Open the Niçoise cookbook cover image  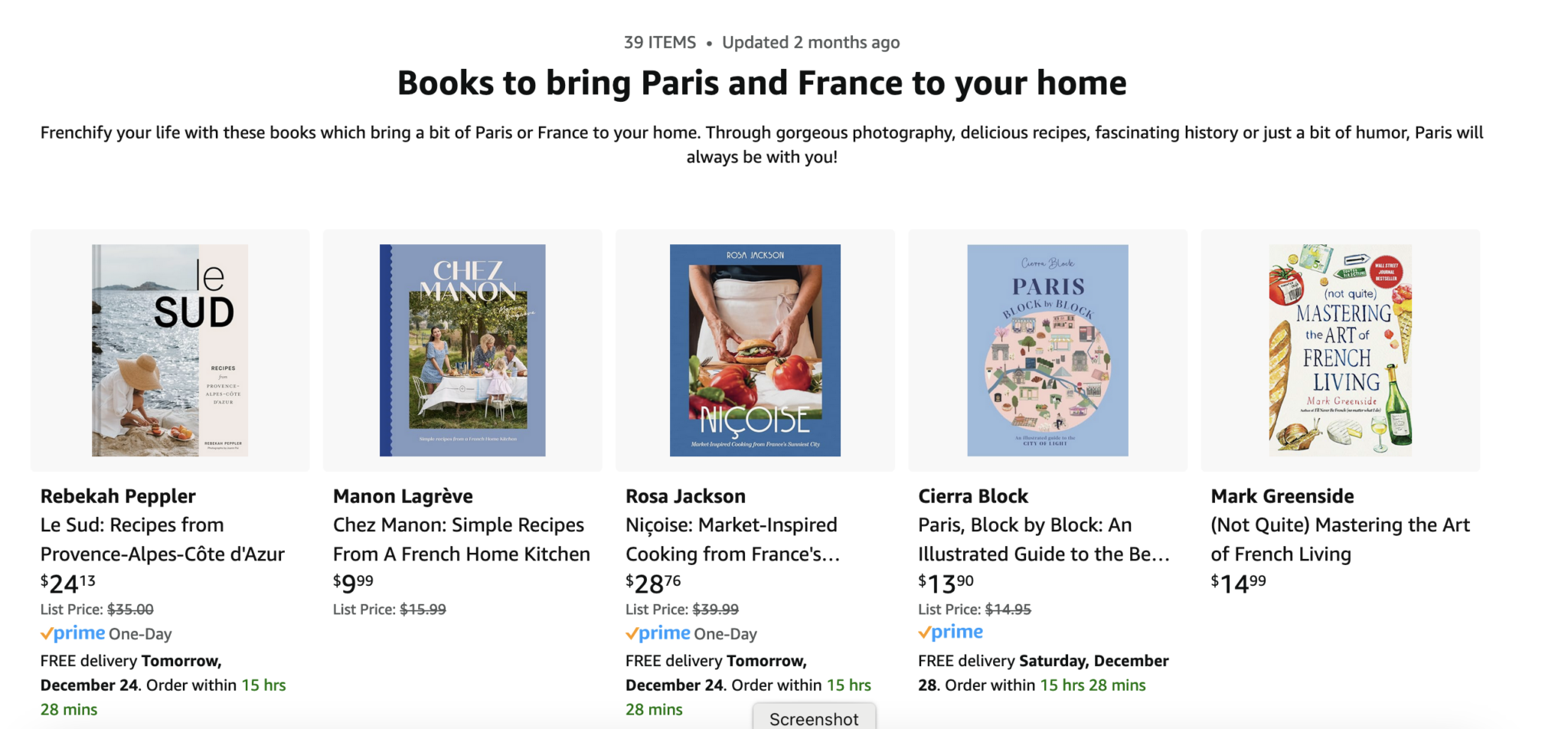tap(755, 350)
